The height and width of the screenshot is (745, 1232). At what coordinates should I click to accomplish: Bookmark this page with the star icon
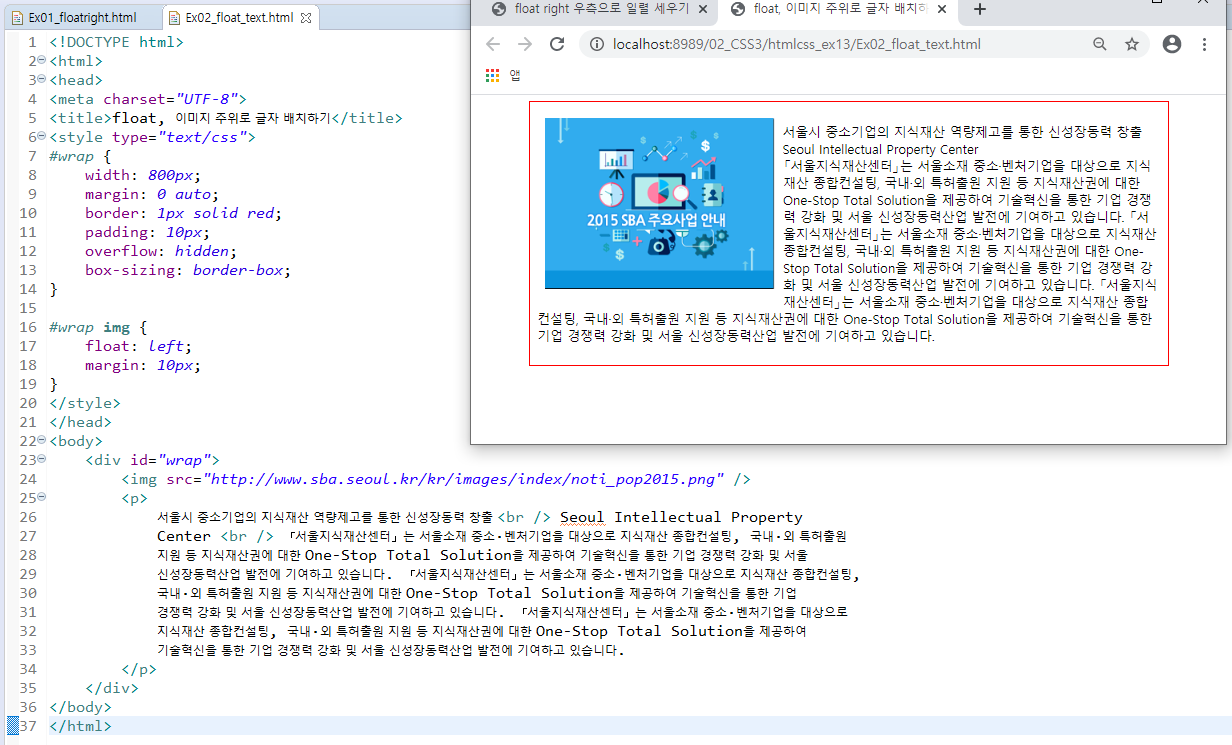coord(1132,44)
